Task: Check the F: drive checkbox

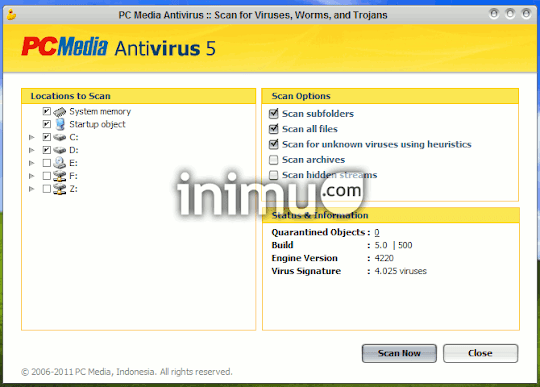Action: 47,176
